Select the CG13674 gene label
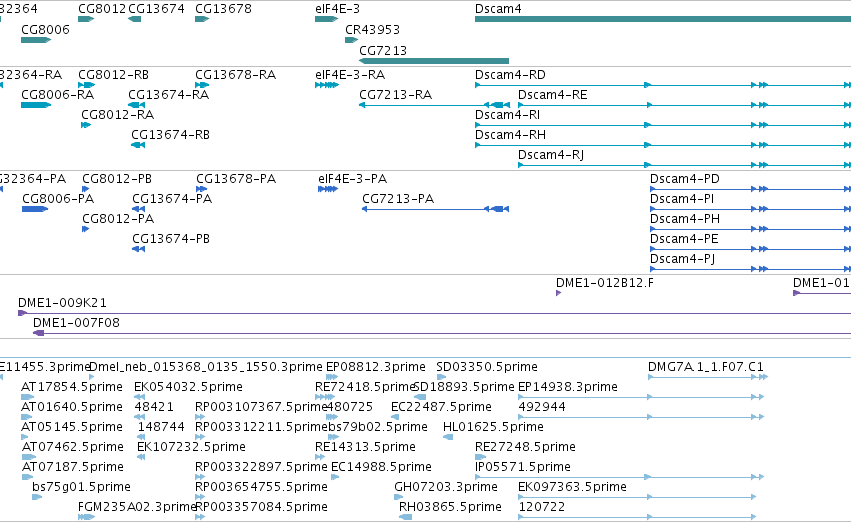 point(156,9)
